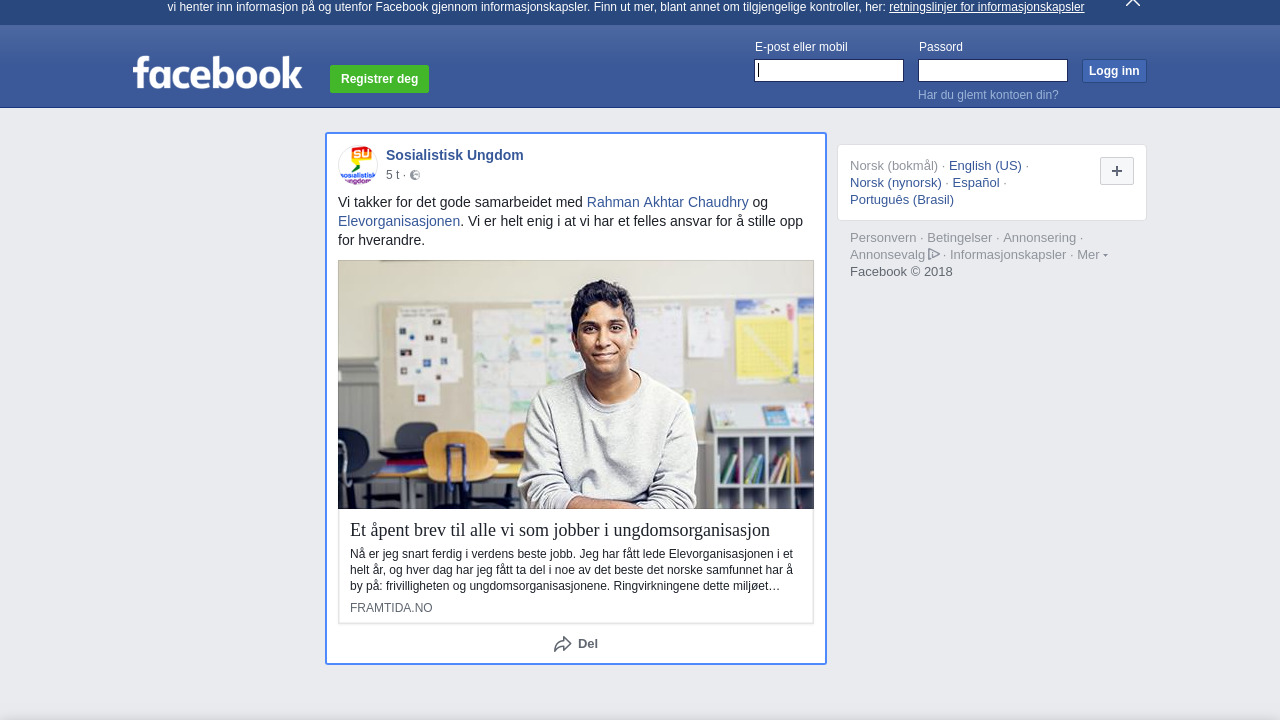This screenshot has height=720, width=1280.
Task: Open retningslinjer for informasjonskapsler link
Action: [x=986, y=7]
